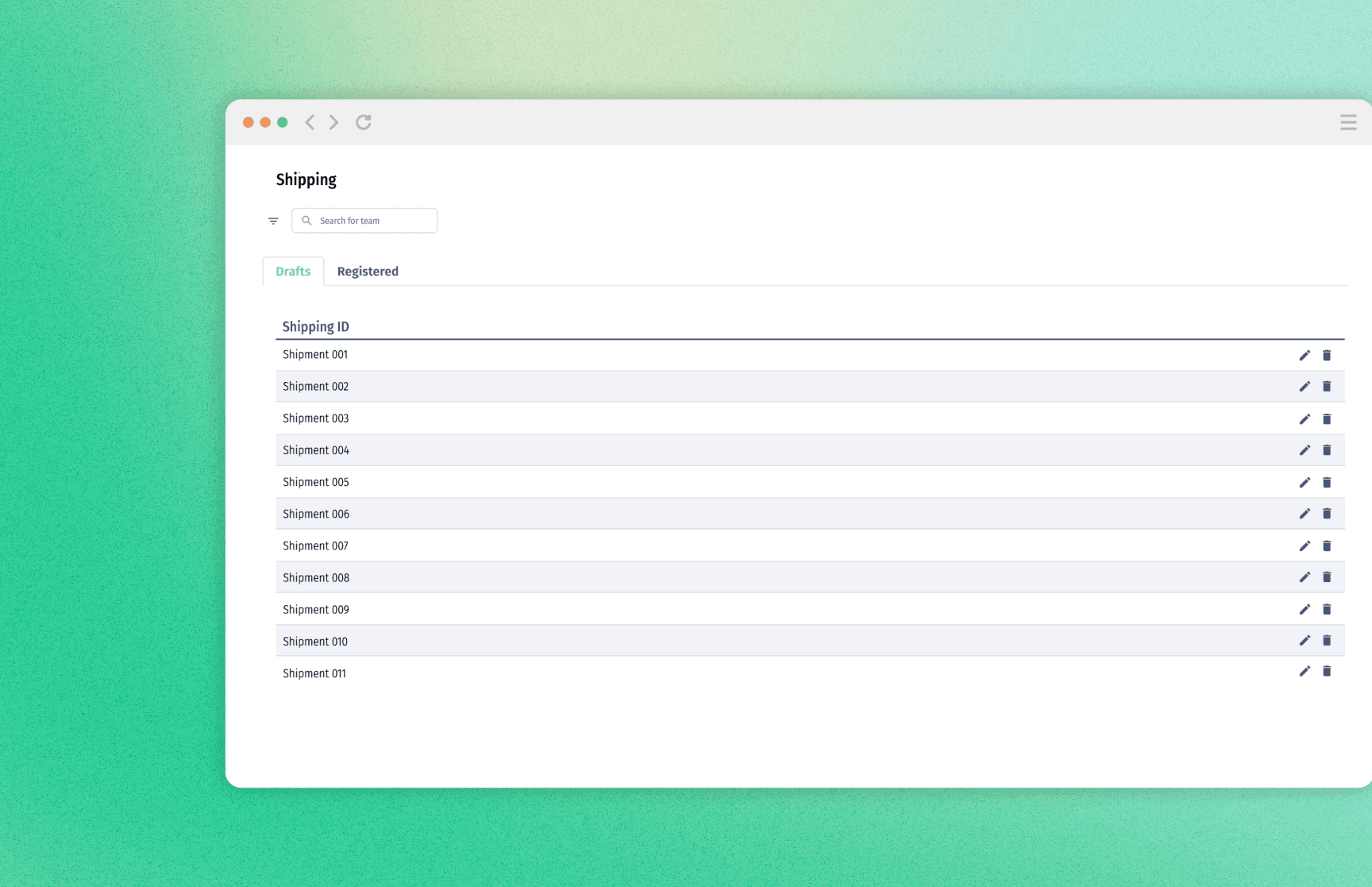Switch to the Drafts tab
This screenshot has height=887, width=1372.
click(x=293, y=271)
